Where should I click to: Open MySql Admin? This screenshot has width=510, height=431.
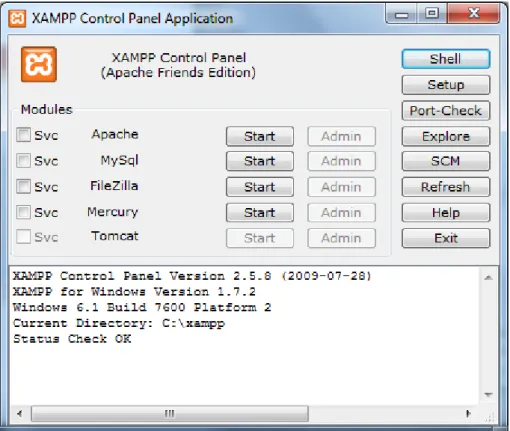point(341,161)
